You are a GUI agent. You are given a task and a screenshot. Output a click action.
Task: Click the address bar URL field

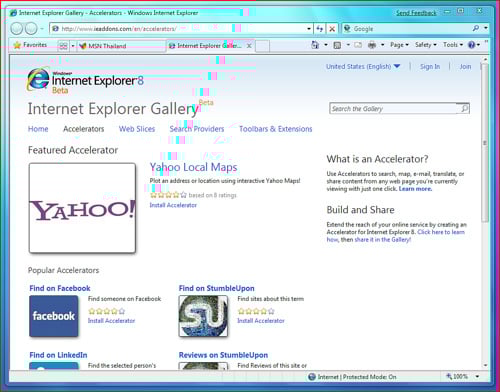(178, 29)
